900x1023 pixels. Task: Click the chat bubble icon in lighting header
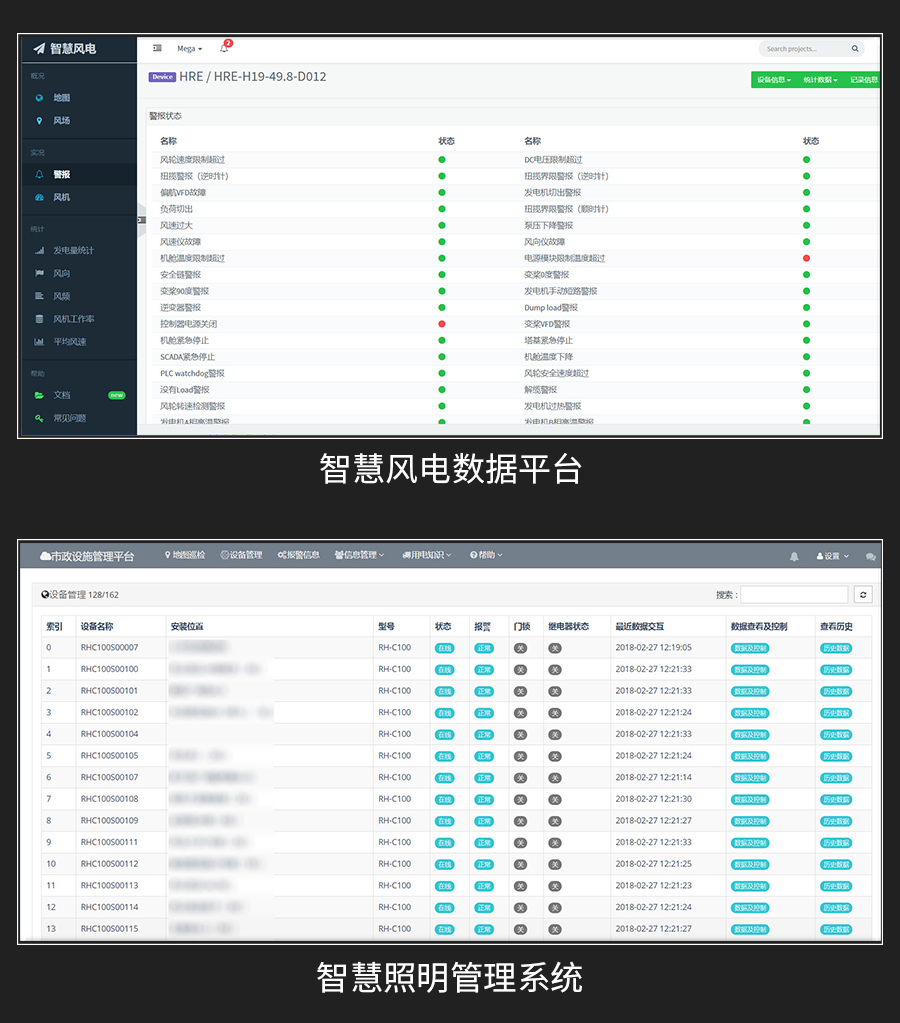[x=870, y=556]
